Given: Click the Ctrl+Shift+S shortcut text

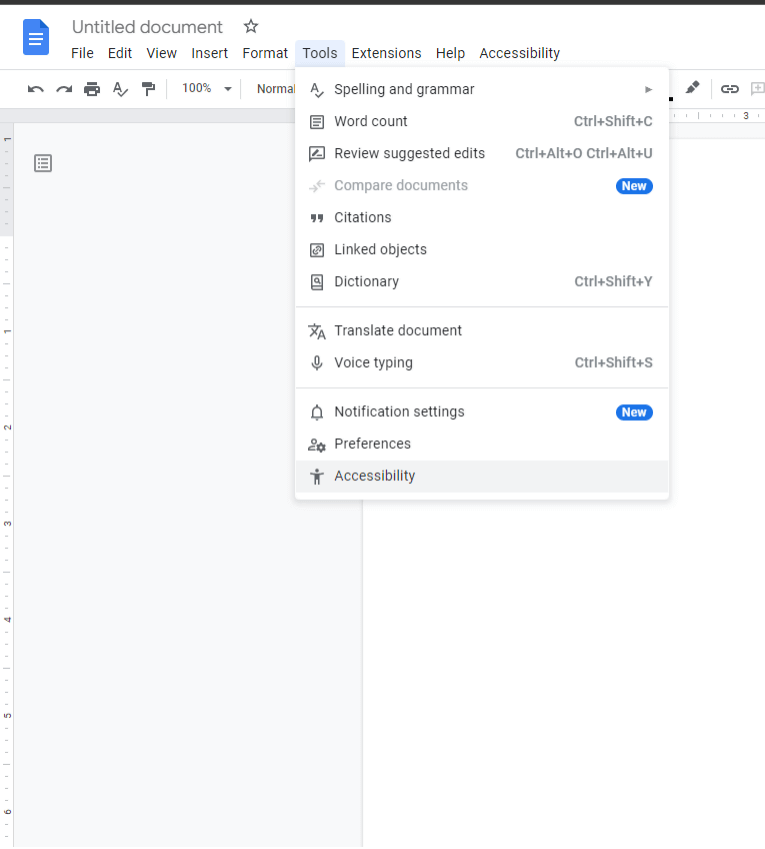Looking at the screenshot, I should pyautogui.click(x=613, y=362).
